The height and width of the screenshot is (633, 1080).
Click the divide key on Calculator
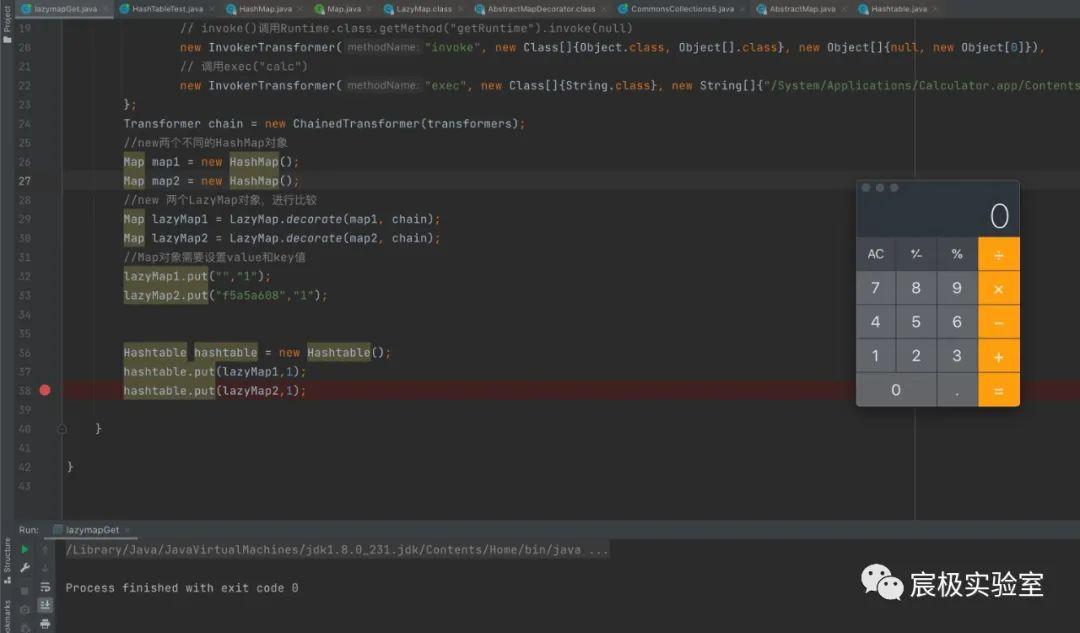(999, 254)
